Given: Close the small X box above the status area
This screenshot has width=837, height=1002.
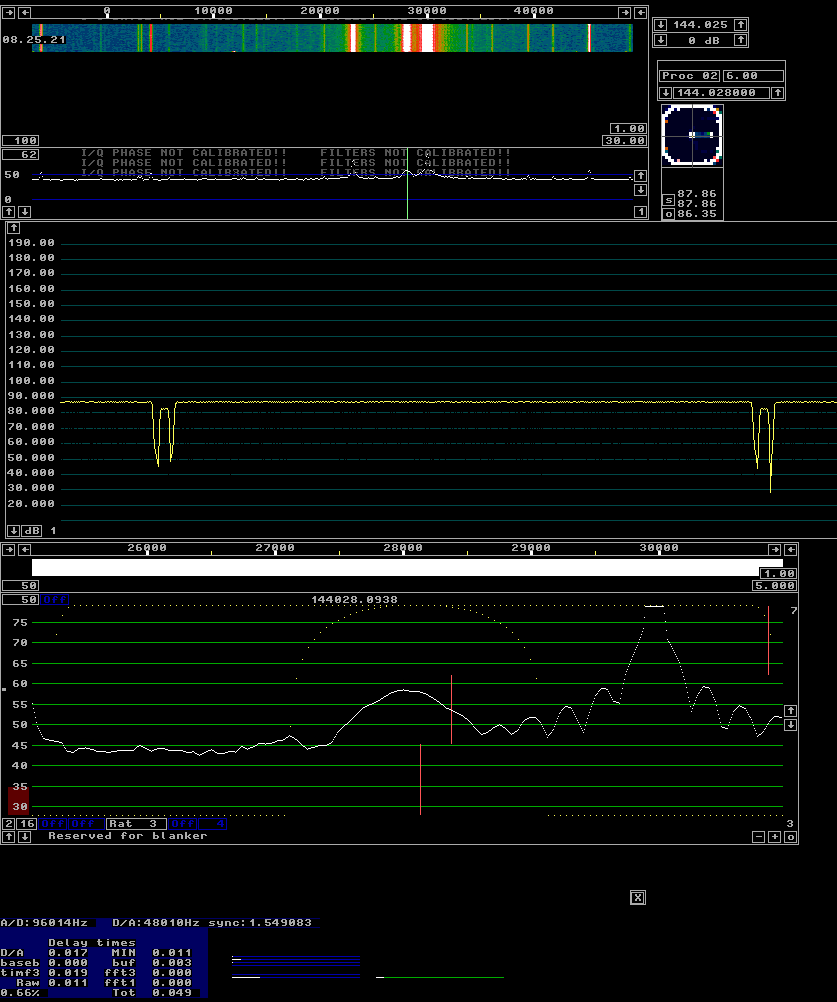Looking at the screenshot, I should 638,898.
